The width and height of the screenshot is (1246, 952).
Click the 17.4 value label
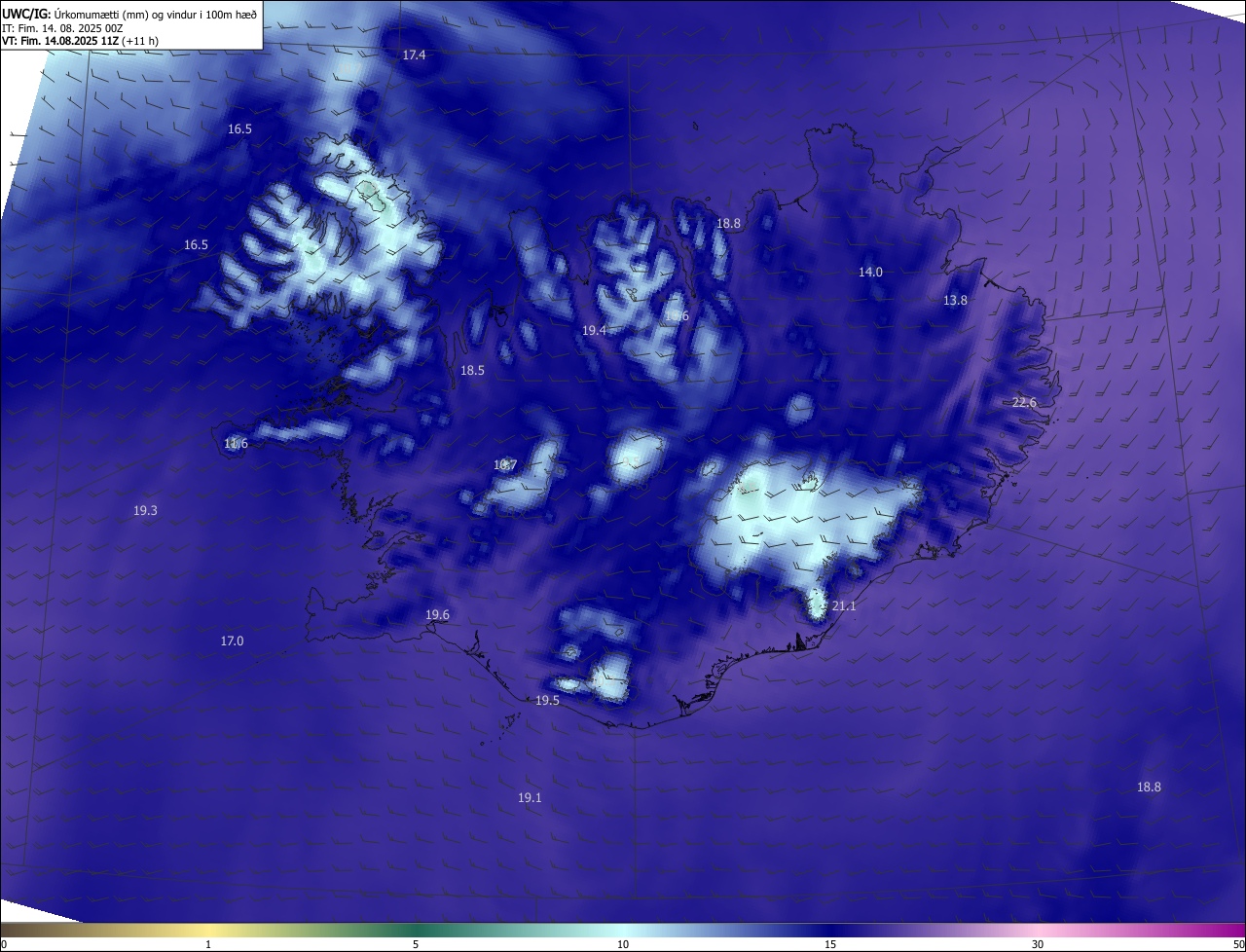[414, 55]
